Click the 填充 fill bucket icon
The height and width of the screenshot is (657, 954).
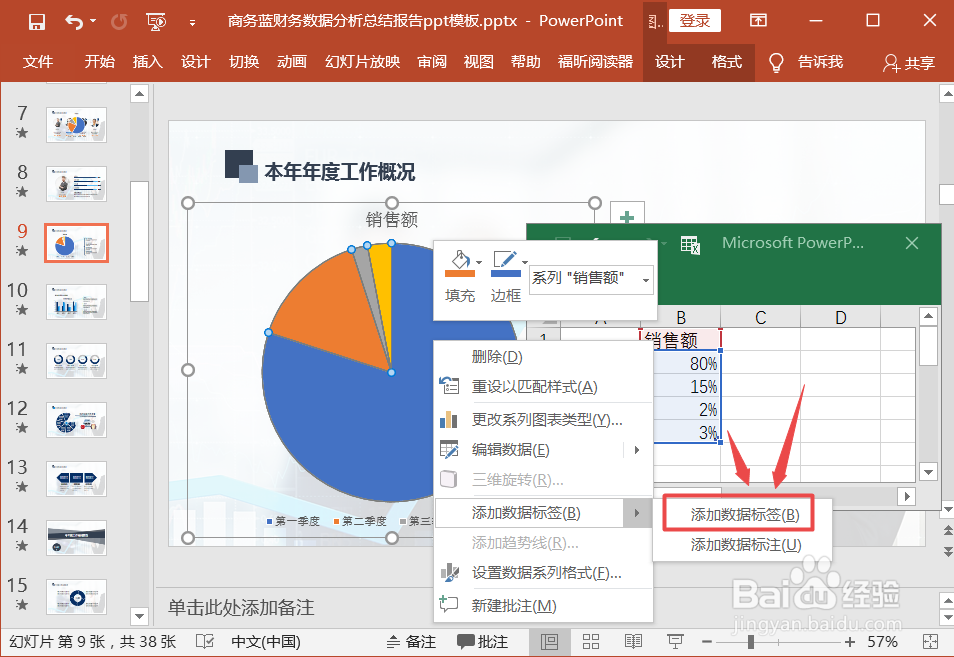[460, 263]
